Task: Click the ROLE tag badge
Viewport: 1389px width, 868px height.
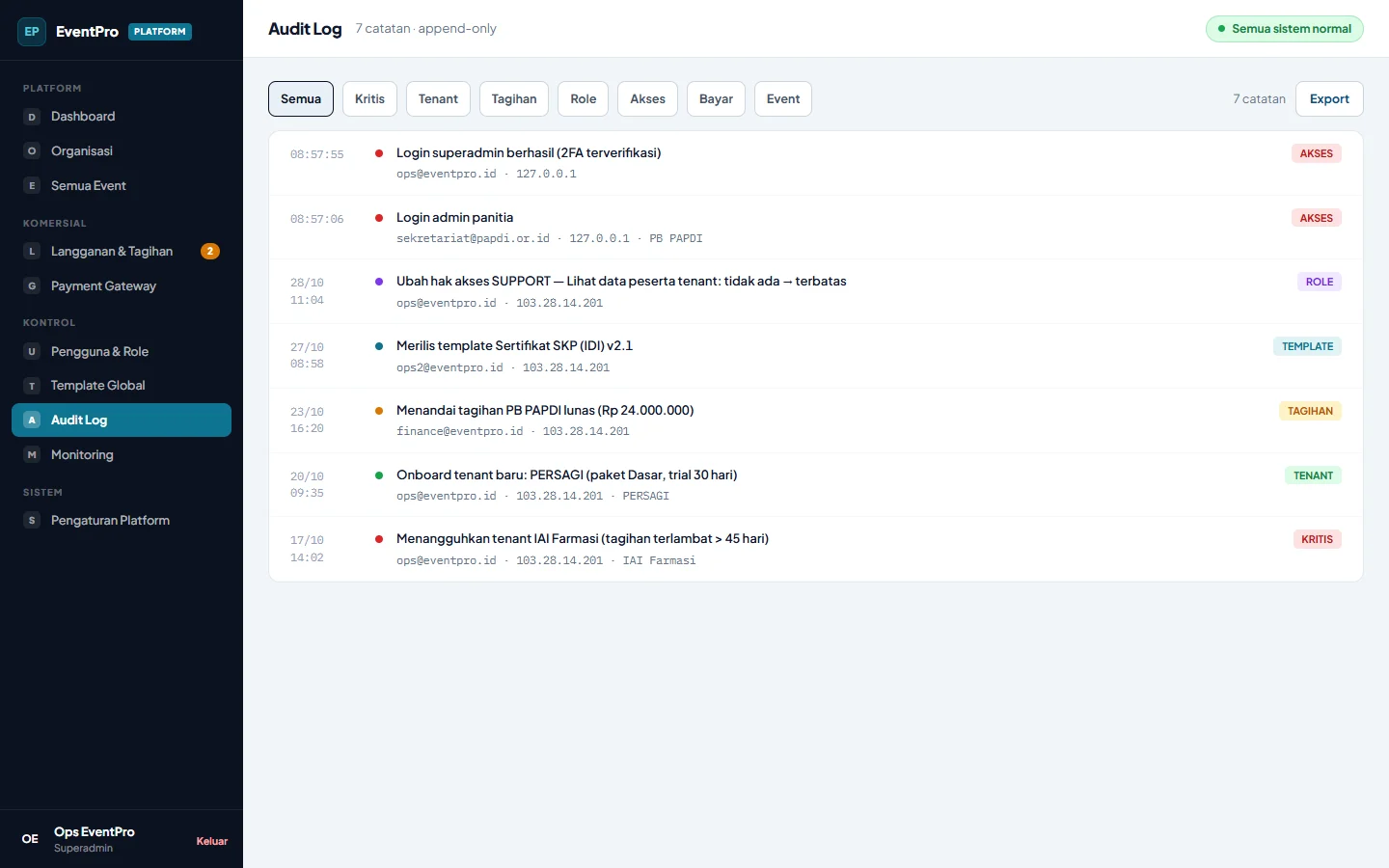Action: tap(1319, 282)
